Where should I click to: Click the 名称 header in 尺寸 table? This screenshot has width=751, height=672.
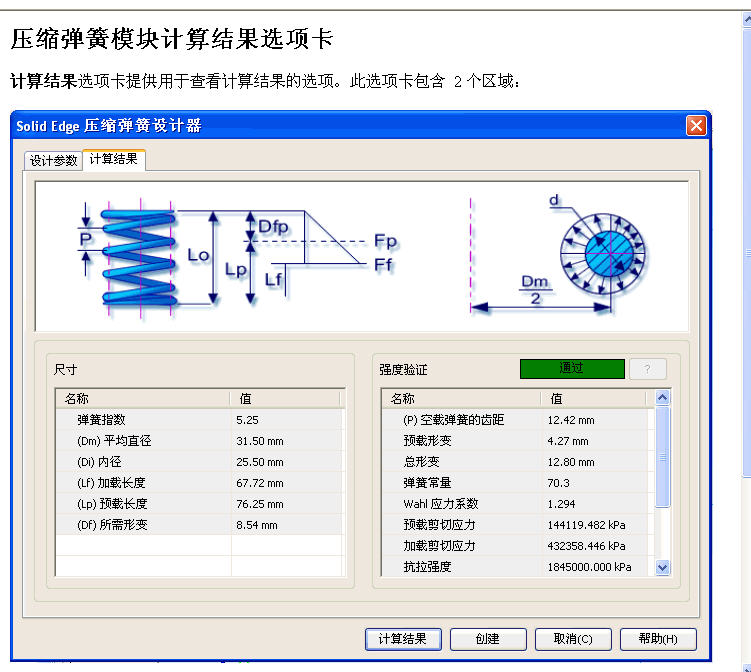(x=143, y=399)
